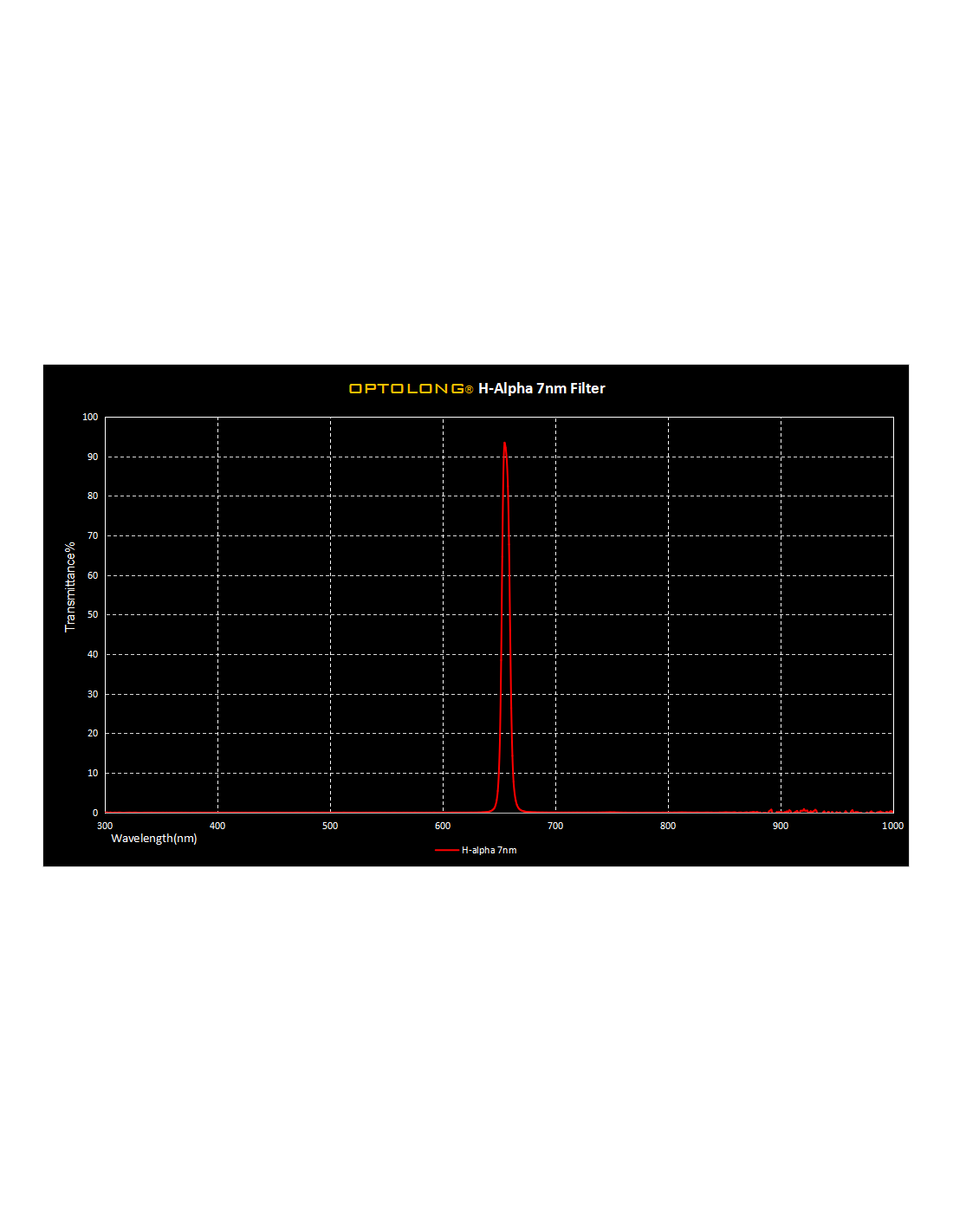Click the 20 tick label on the transmittance axis
Screen dimensions: 953x1232
tap(93, 734)
